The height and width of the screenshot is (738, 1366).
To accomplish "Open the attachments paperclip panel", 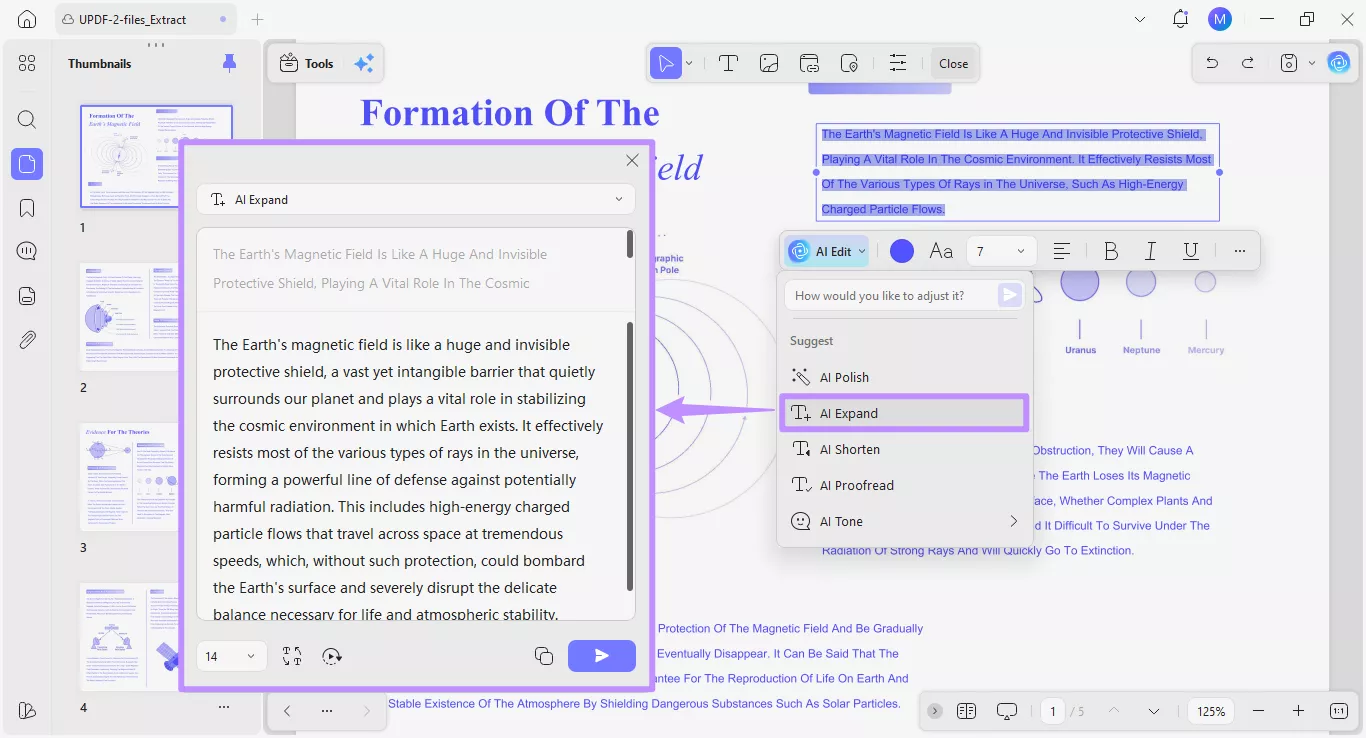I will pos(27,340).
